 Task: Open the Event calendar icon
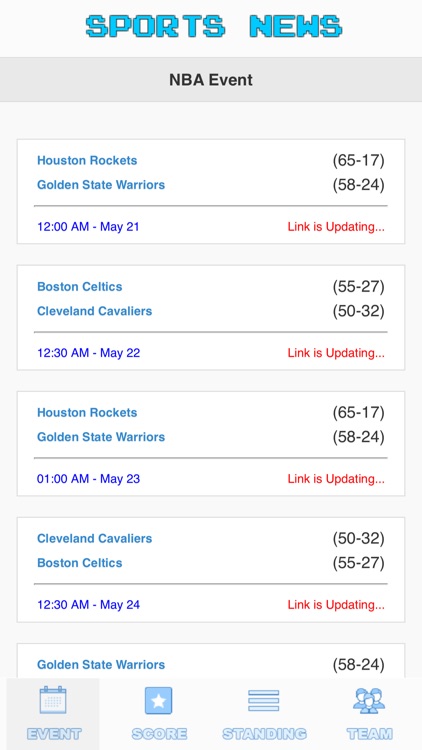53,700
